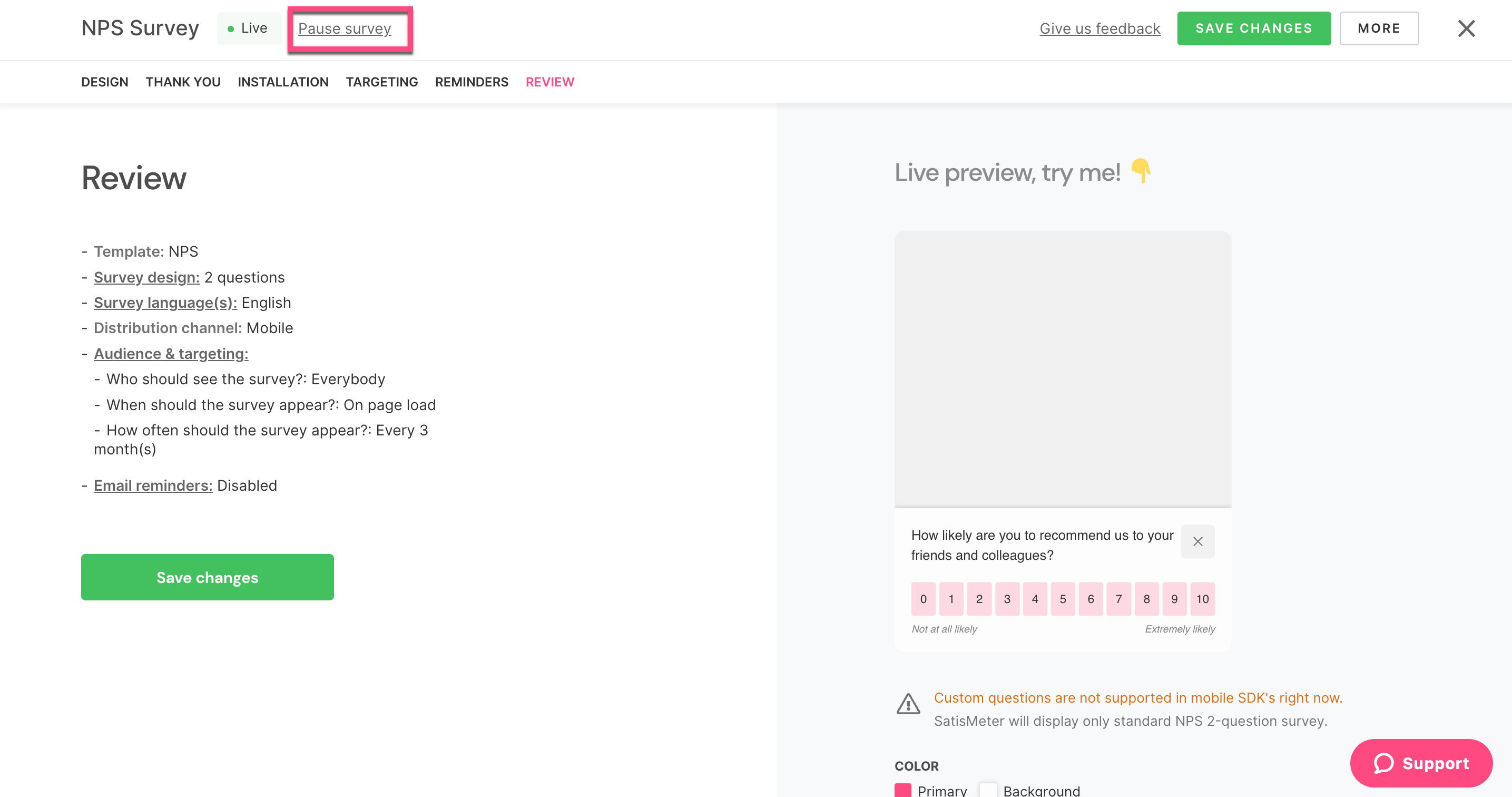The width and height of the screenshot is (1512, 797).
Task: Open the Survey language(s) link
Action: pyautogui.click(x=165, y=303)
